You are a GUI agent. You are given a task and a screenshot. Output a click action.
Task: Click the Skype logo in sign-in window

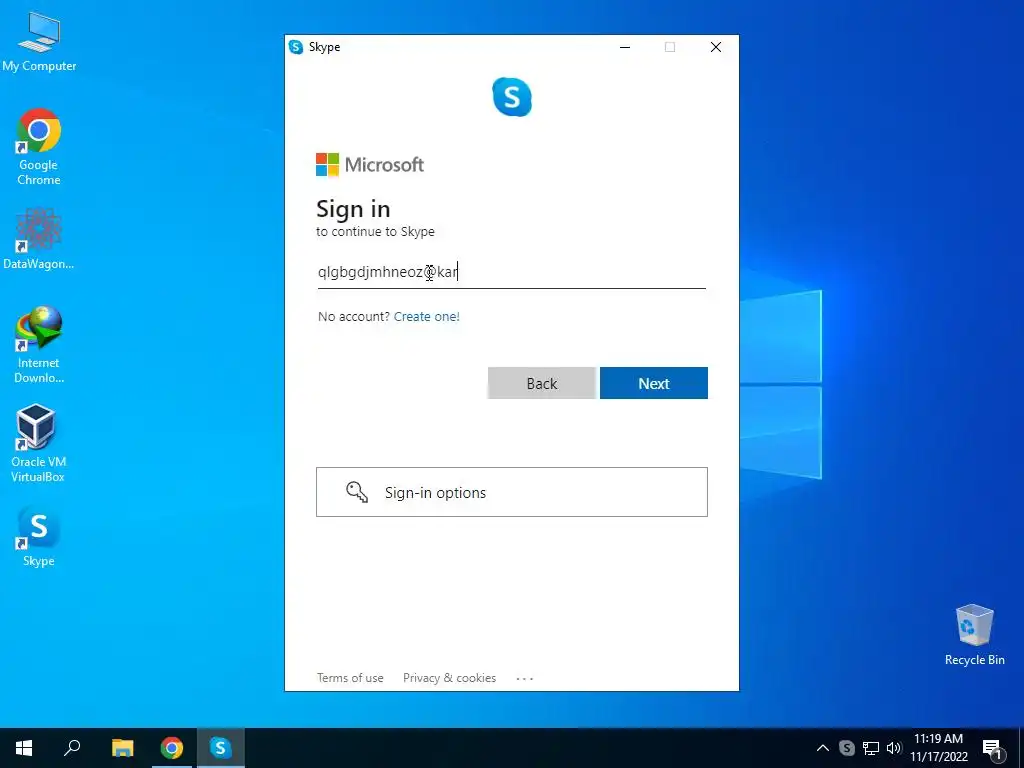512,97
